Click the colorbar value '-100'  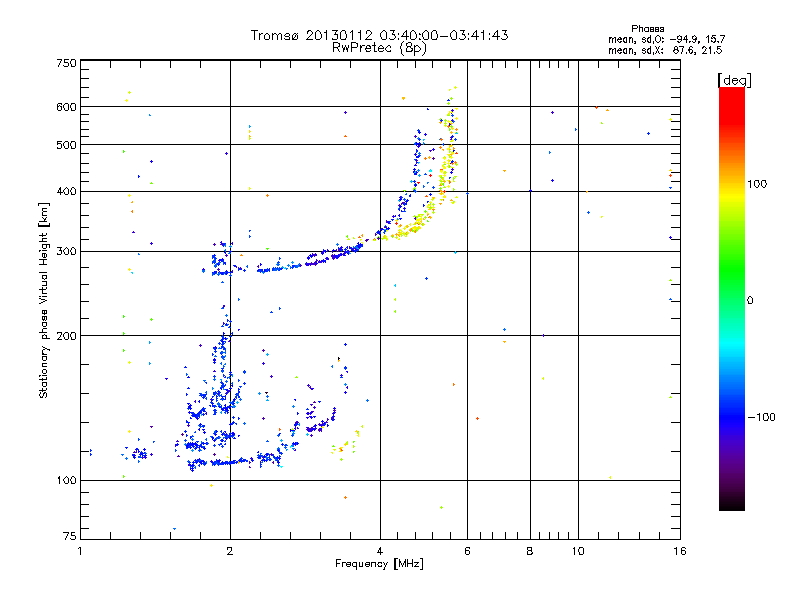761,417
